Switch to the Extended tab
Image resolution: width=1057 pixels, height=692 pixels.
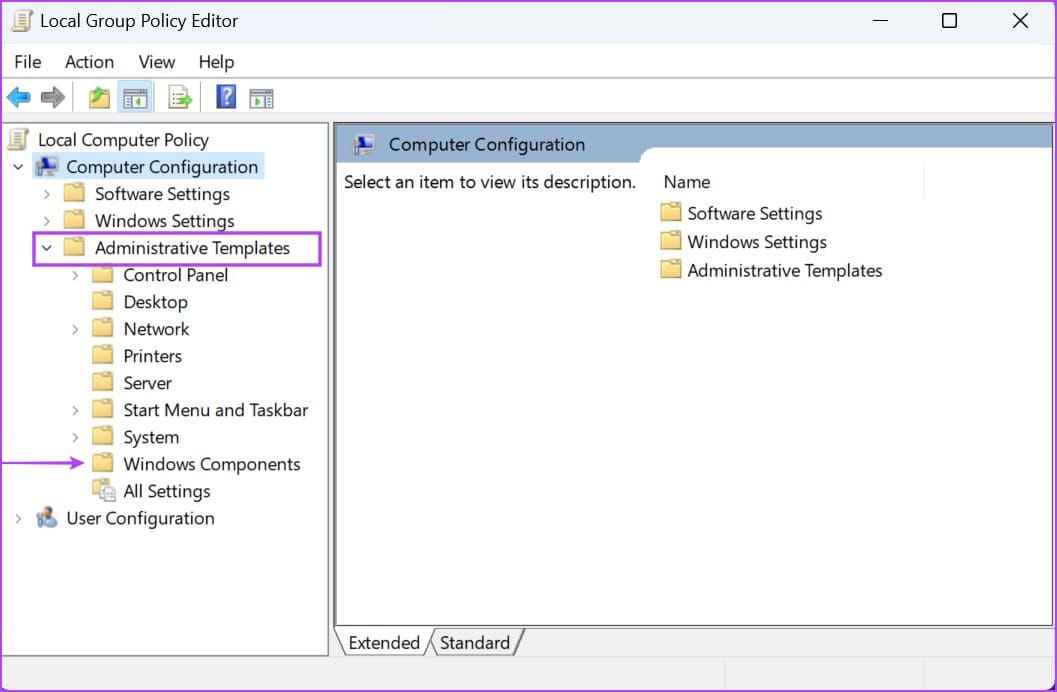[384, 642]
